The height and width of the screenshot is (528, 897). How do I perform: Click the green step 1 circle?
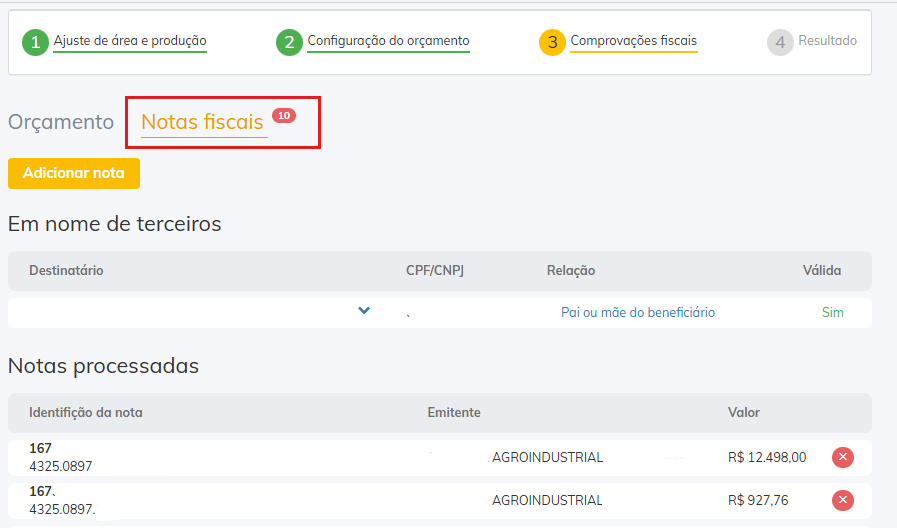(x=36, y=42)
